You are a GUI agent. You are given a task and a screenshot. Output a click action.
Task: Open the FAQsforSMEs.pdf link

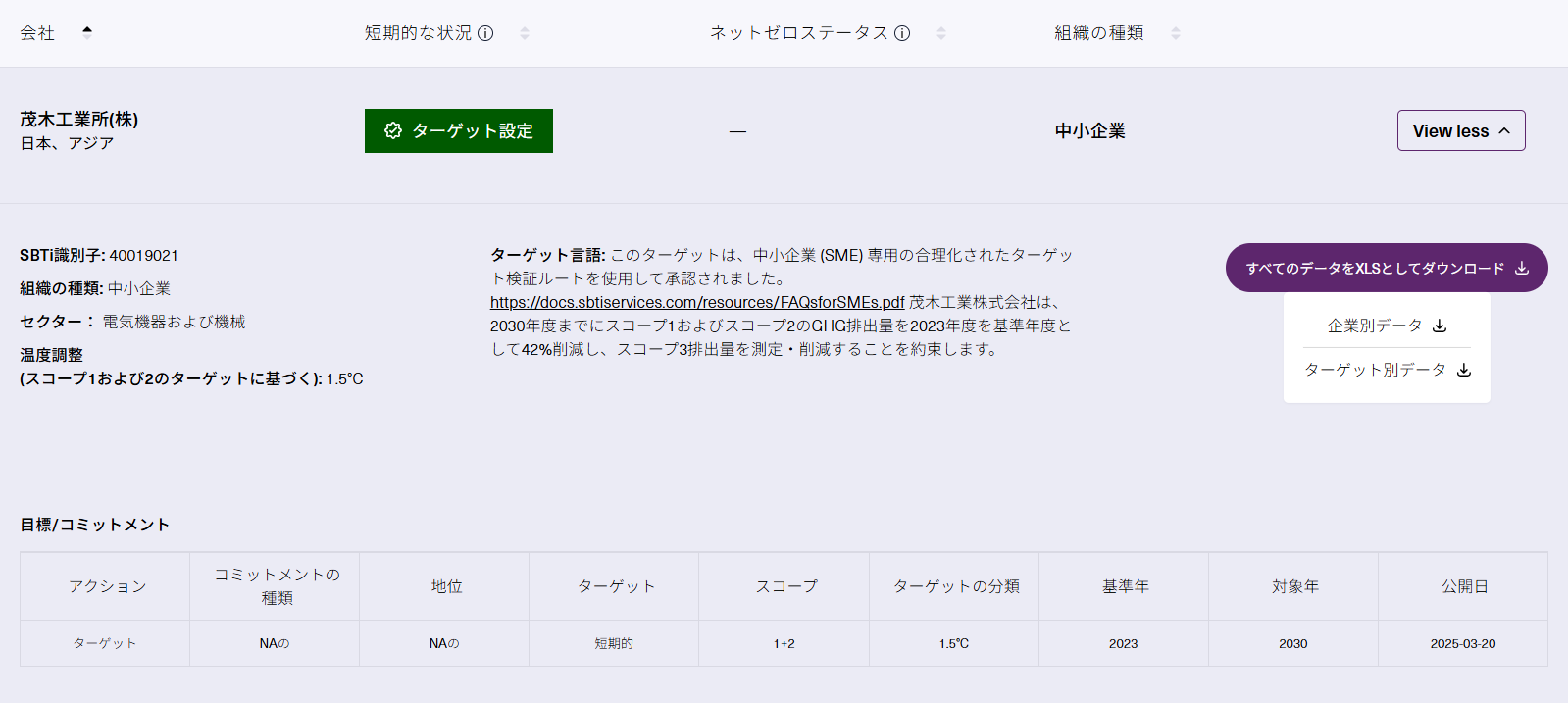tap(697, 302)
